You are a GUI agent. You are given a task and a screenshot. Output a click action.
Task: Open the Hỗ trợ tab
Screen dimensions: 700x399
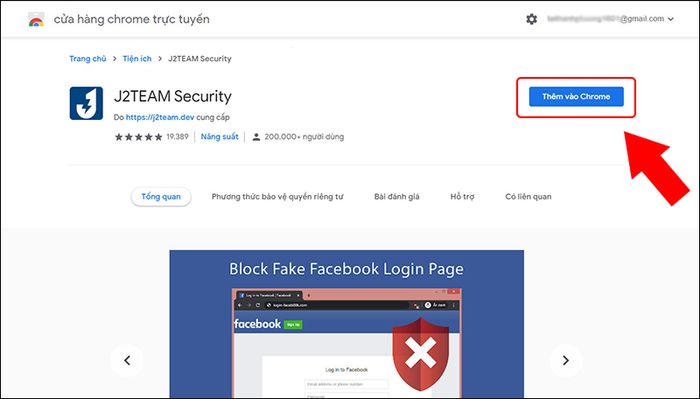click(462, 197)
